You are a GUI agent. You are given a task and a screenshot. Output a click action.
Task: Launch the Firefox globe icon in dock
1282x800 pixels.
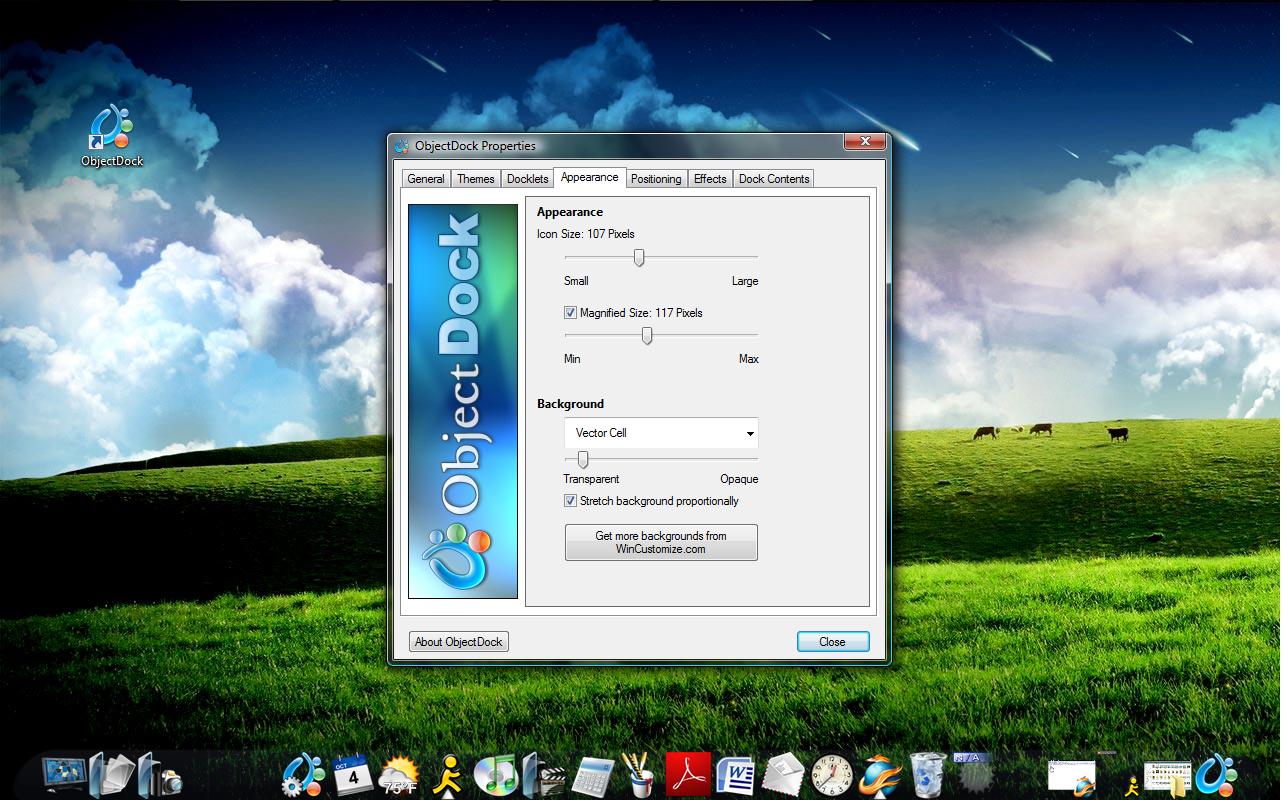880,775
